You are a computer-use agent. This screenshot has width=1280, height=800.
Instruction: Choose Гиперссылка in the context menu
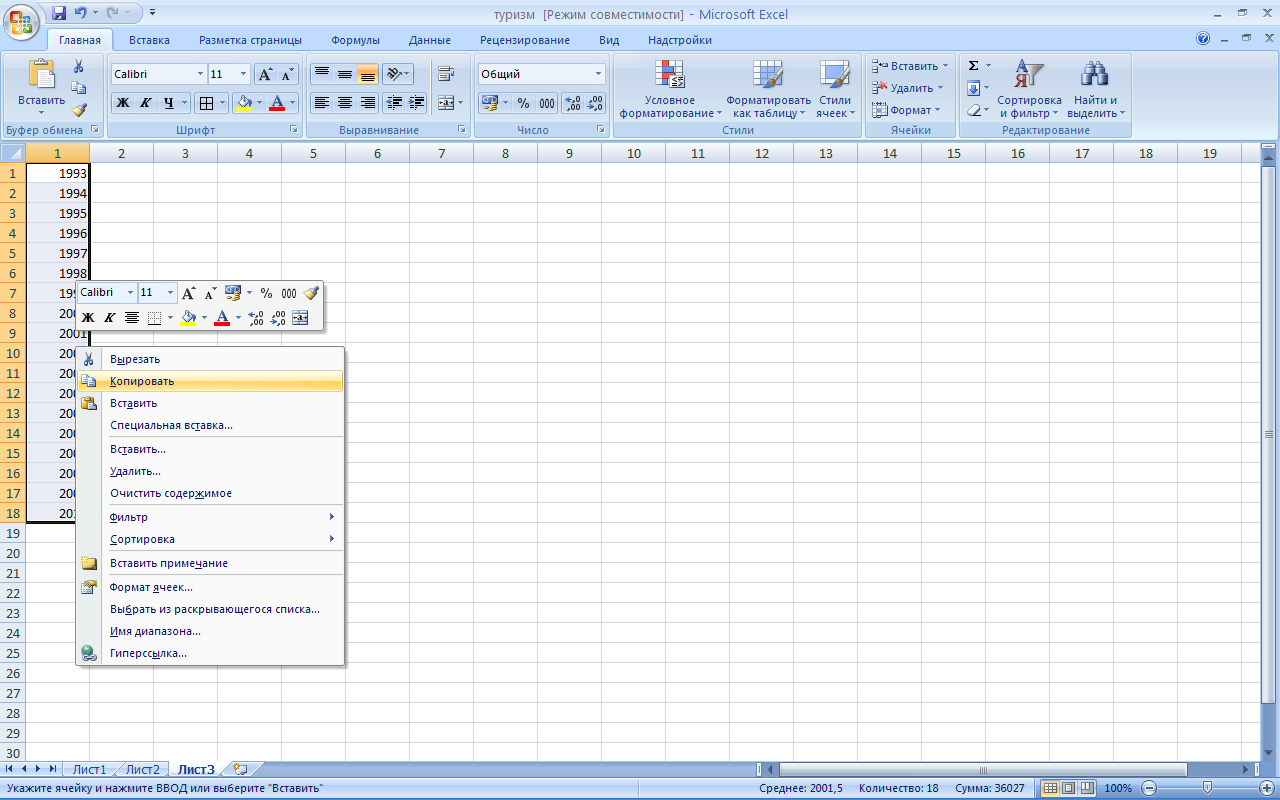[x=210, y=653]
